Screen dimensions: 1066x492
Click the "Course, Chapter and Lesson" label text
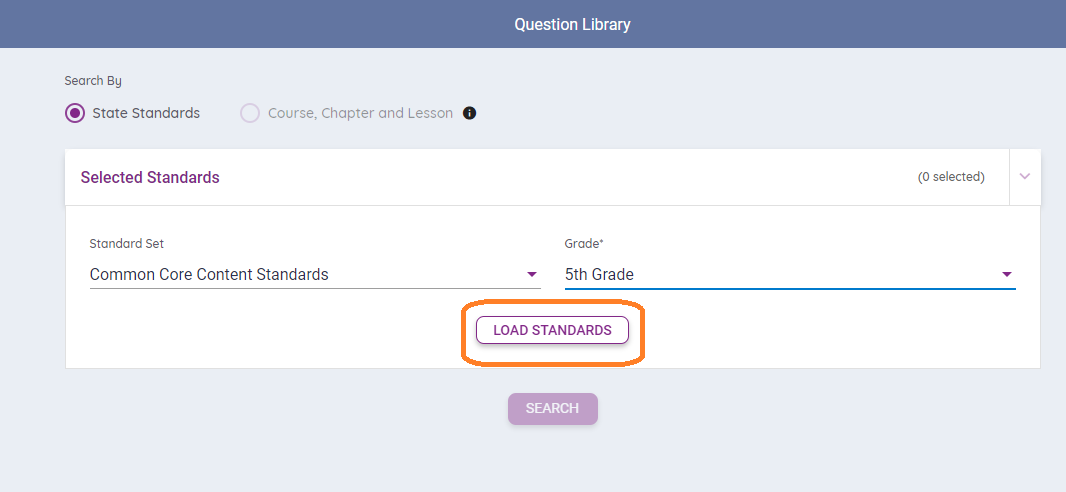[x=360, y=113]
